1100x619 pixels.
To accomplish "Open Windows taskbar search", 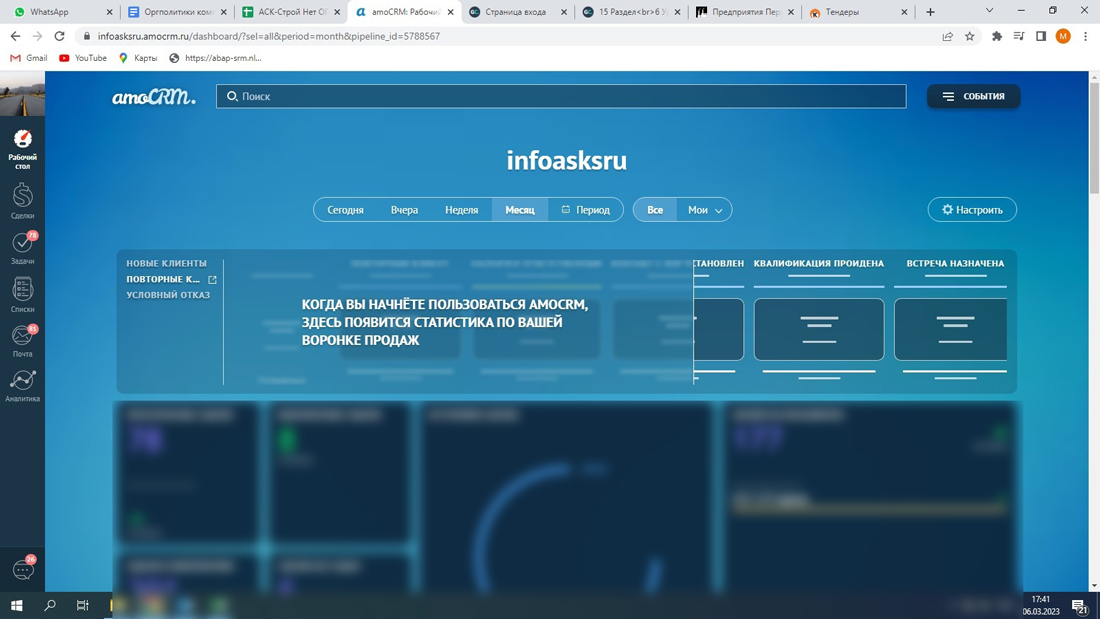I will 50,605.
